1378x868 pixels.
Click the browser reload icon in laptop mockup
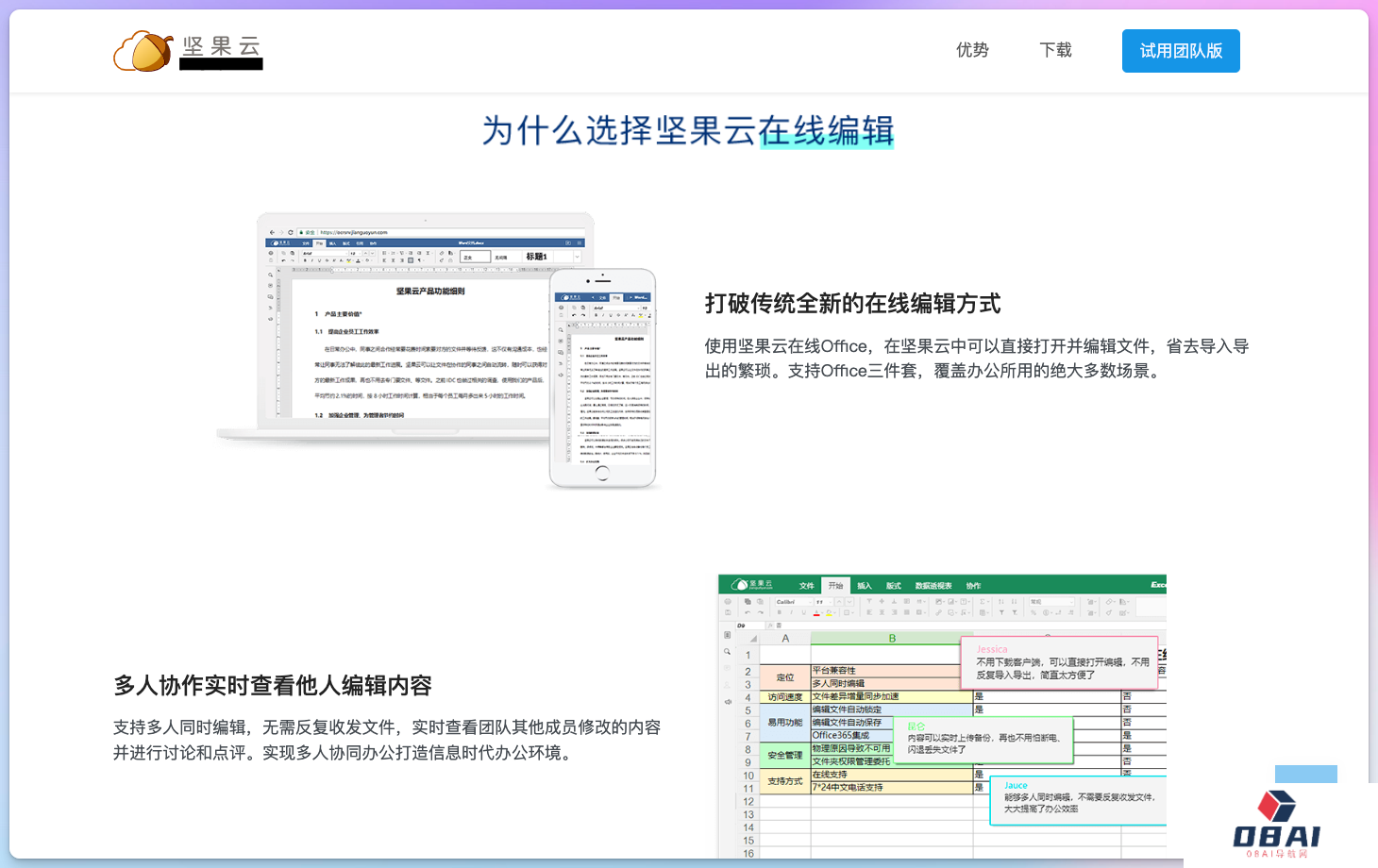[x=291, y=232]
